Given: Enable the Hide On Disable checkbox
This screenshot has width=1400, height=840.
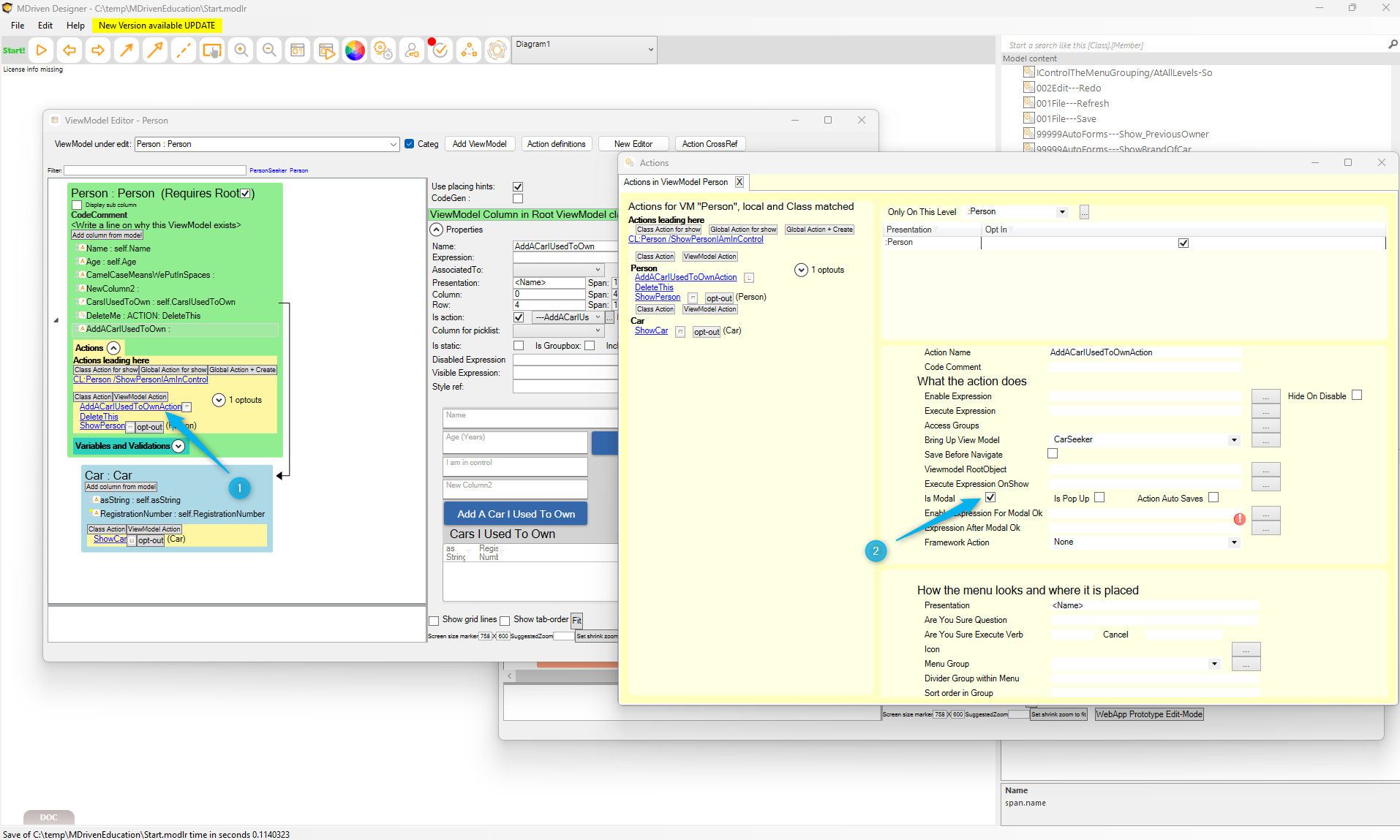Looking at the screenshot, I should [x=1357, y=396].
